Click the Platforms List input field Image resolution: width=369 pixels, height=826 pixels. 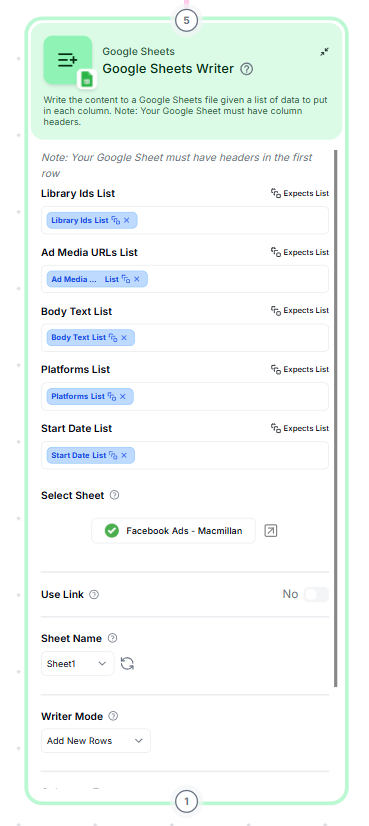tap(185, 396)
